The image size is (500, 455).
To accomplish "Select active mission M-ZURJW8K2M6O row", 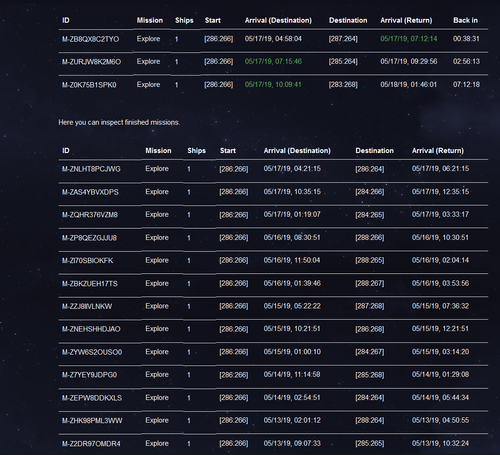I will coord(273,62).
